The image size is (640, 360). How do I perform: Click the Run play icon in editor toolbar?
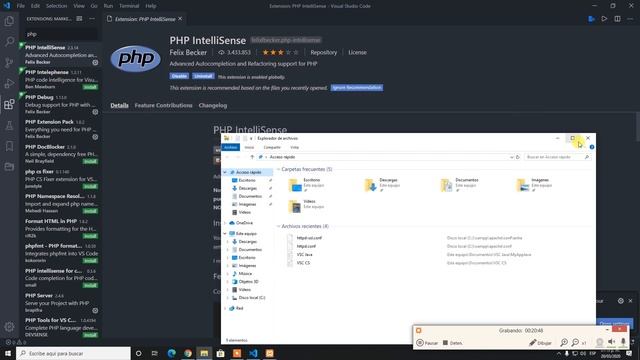604,19
